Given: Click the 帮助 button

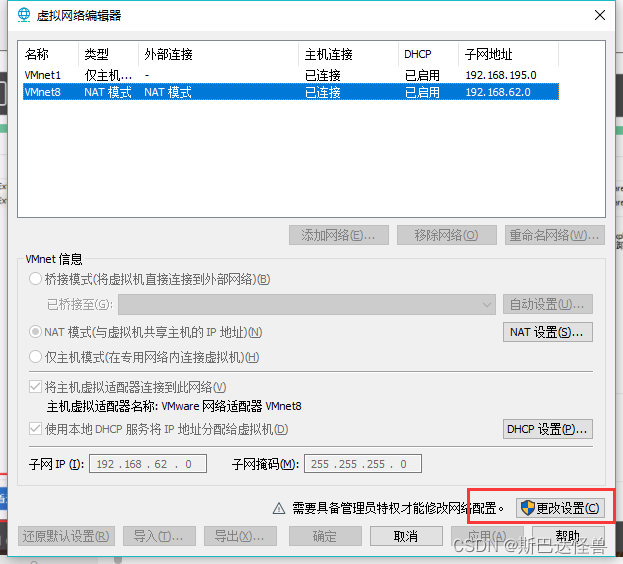Looking at the screenshot, I should pos(568,536).
